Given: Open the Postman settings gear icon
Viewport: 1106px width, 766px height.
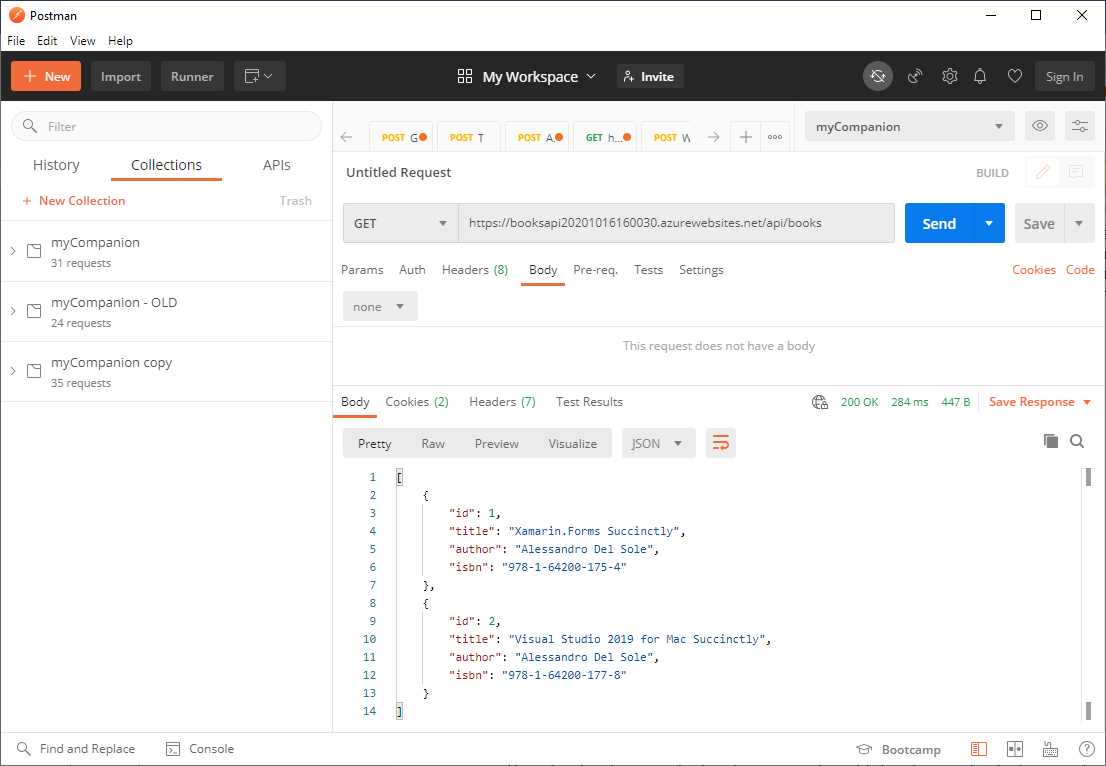Looking at the screenshot, I should pyautogui.click(x=950, y=76).
